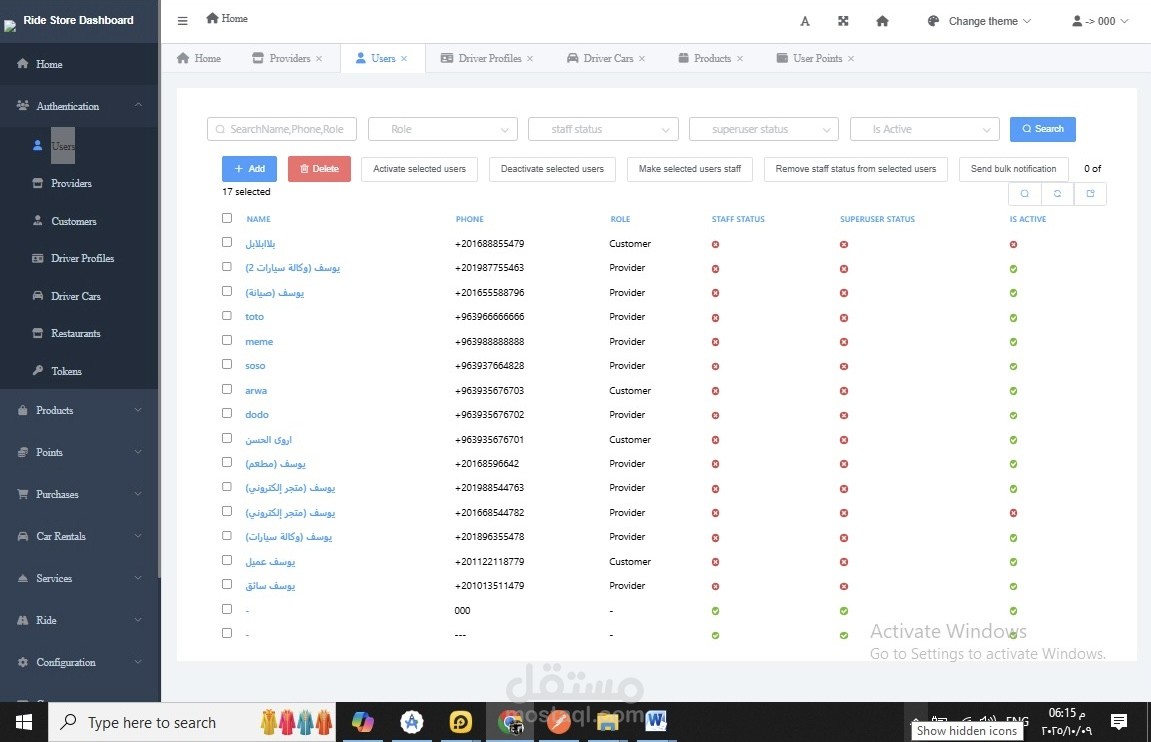1151x742 pixels.
Task: Close the Providers tab with its X
Action: 319,59
